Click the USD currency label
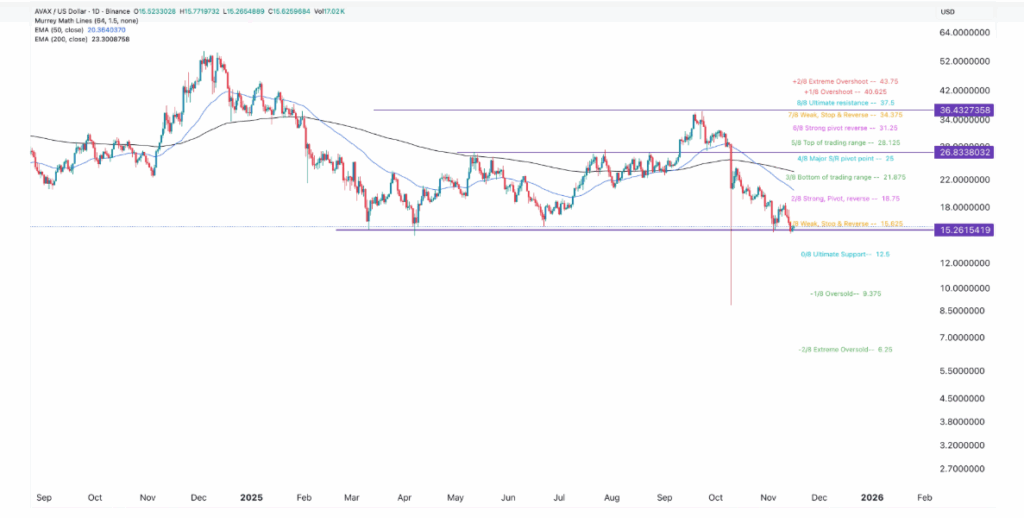Screen dimensions: 1024x518 point(948,11)
